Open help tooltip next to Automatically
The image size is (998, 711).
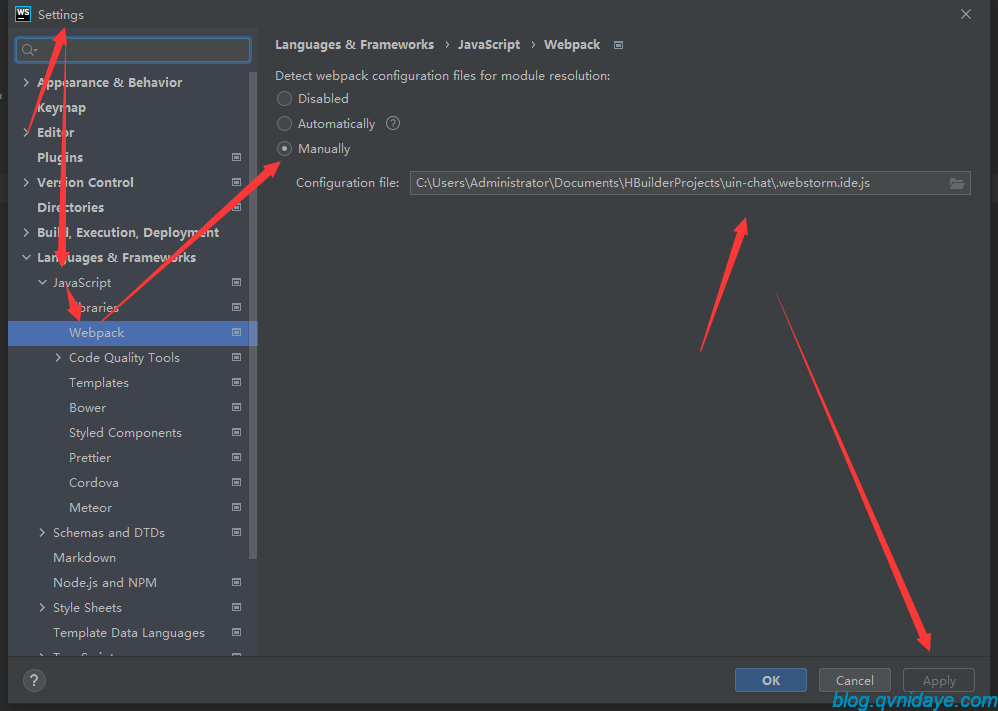pyautogui.click(x=393, y=123)
